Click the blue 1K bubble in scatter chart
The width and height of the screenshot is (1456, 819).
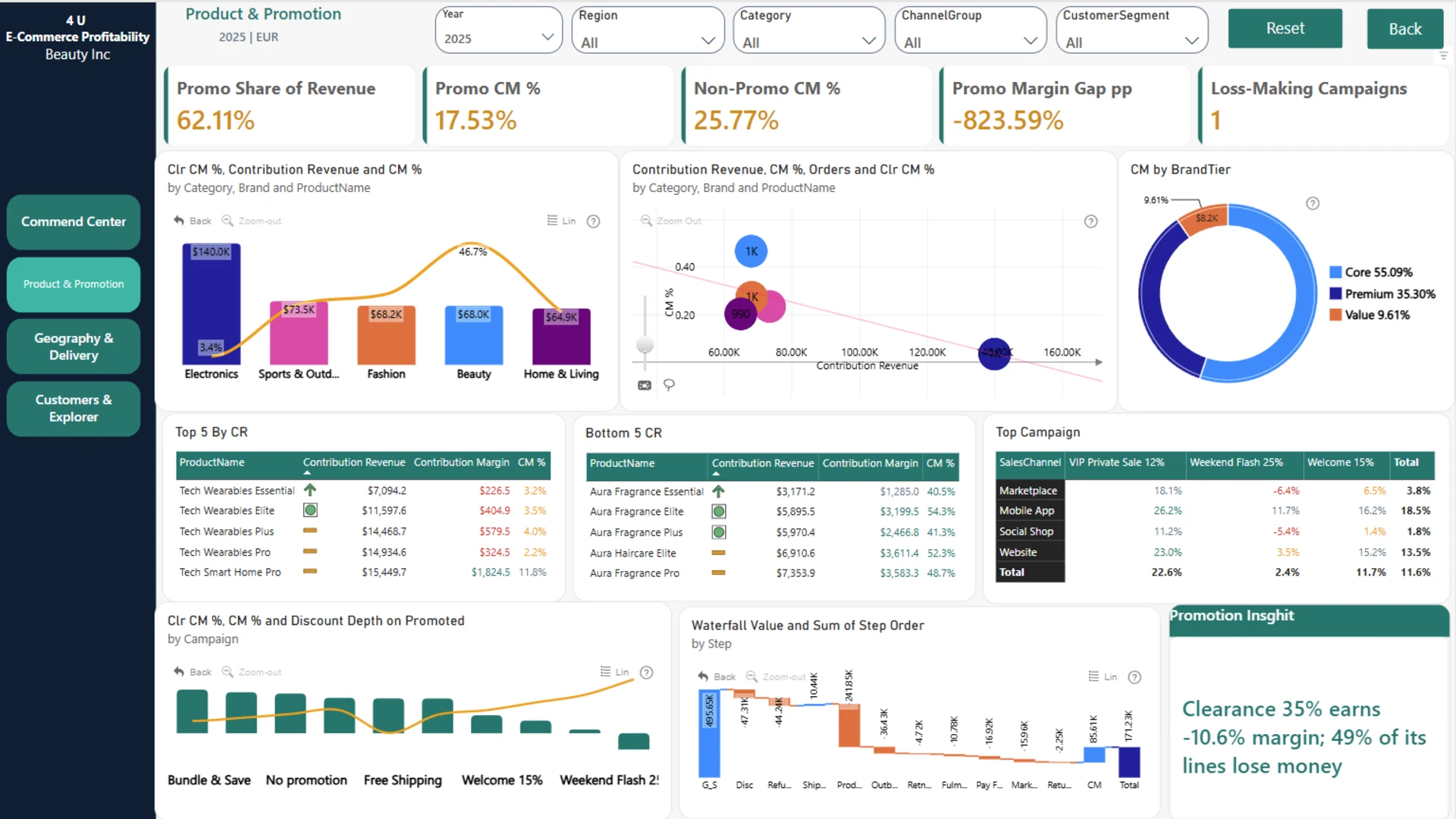[751, 251]
